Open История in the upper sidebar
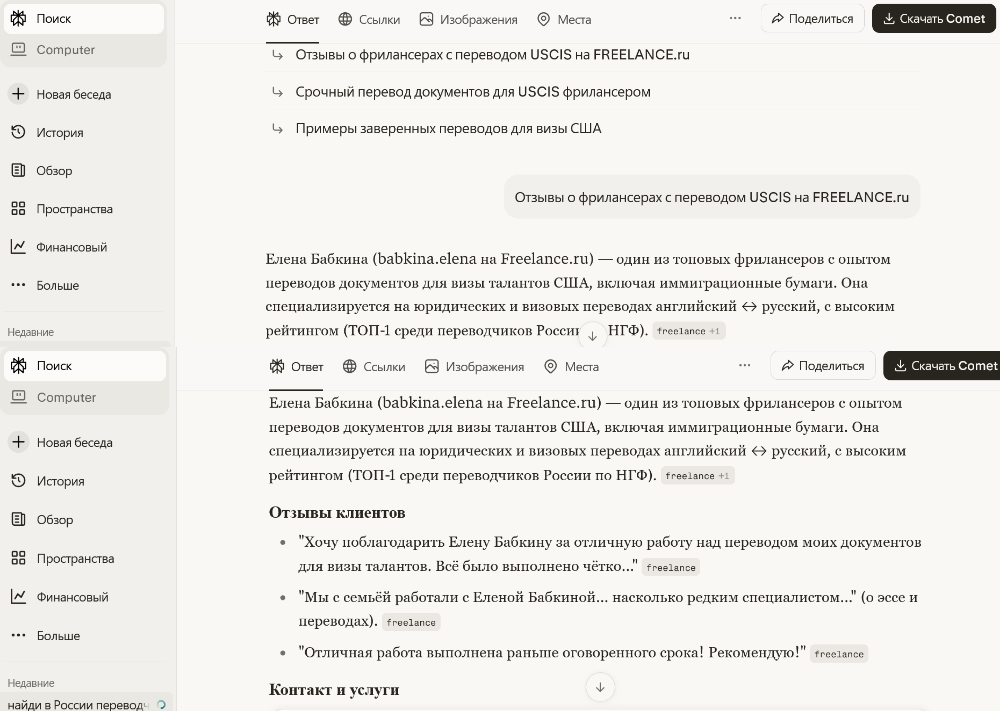This screenshot has width=1000, height=711. tap(59, 132)
